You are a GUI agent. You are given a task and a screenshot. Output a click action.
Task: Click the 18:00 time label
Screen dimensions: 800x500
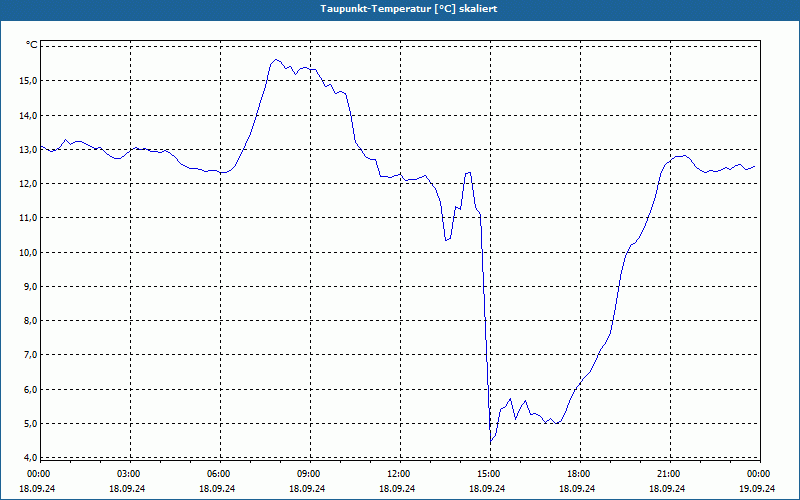tap(579, 474)
